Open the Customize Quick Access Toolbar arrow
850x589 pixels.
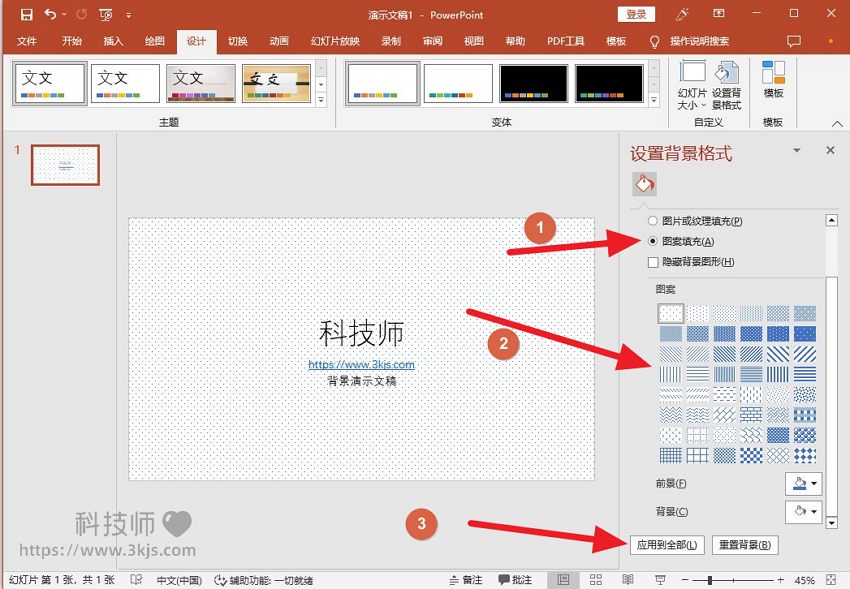pos(128,15)
